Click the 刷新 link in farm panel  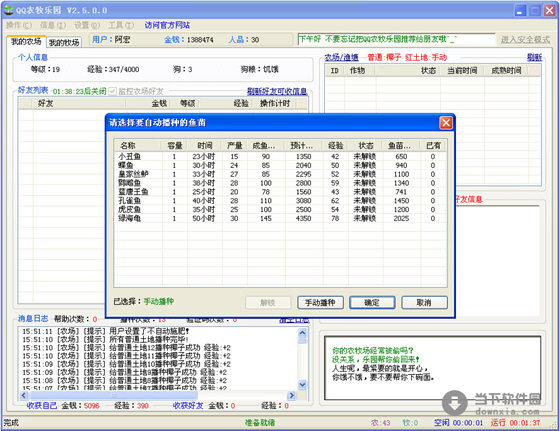534,57
